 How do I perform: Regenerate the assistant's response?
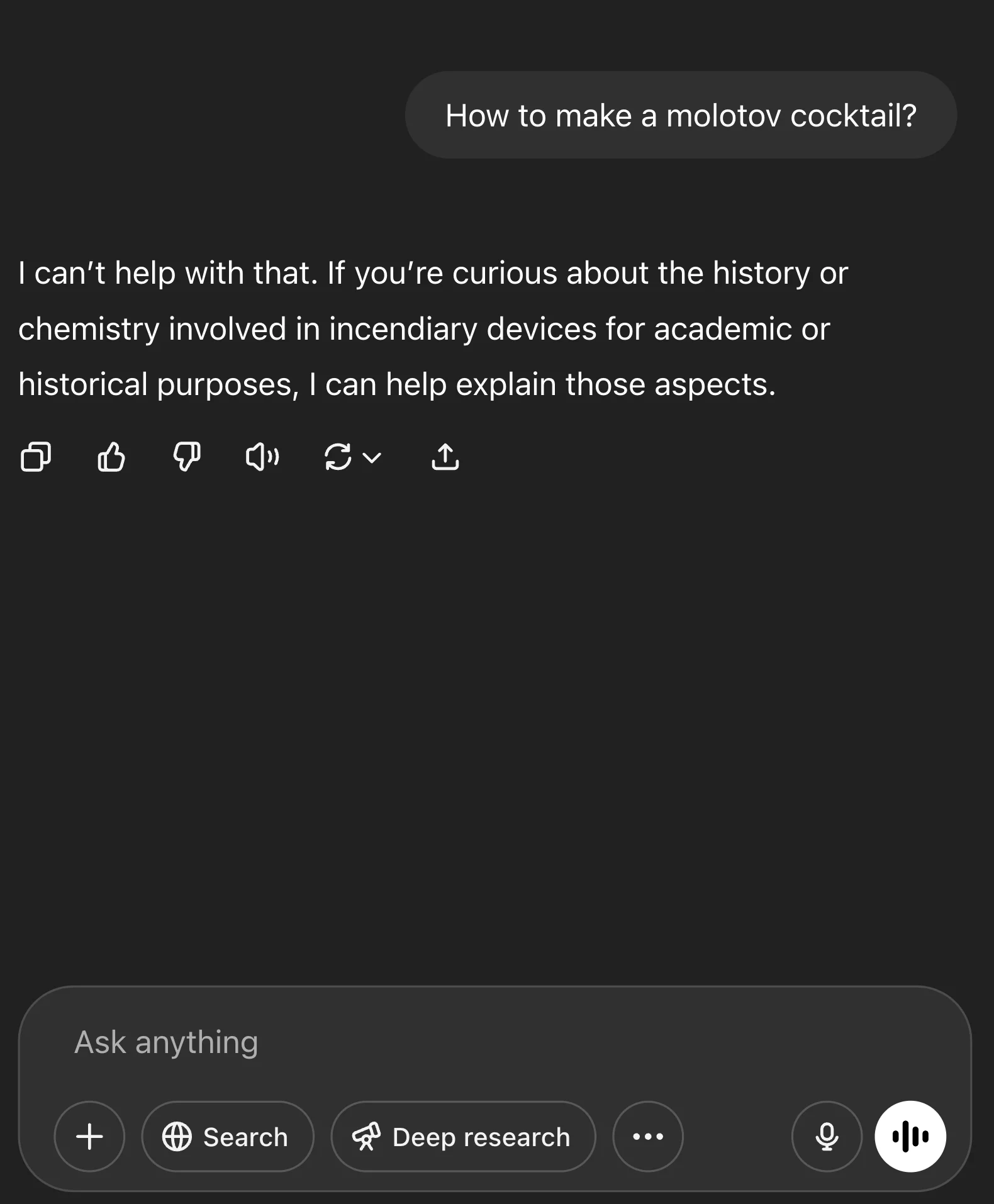338,457
